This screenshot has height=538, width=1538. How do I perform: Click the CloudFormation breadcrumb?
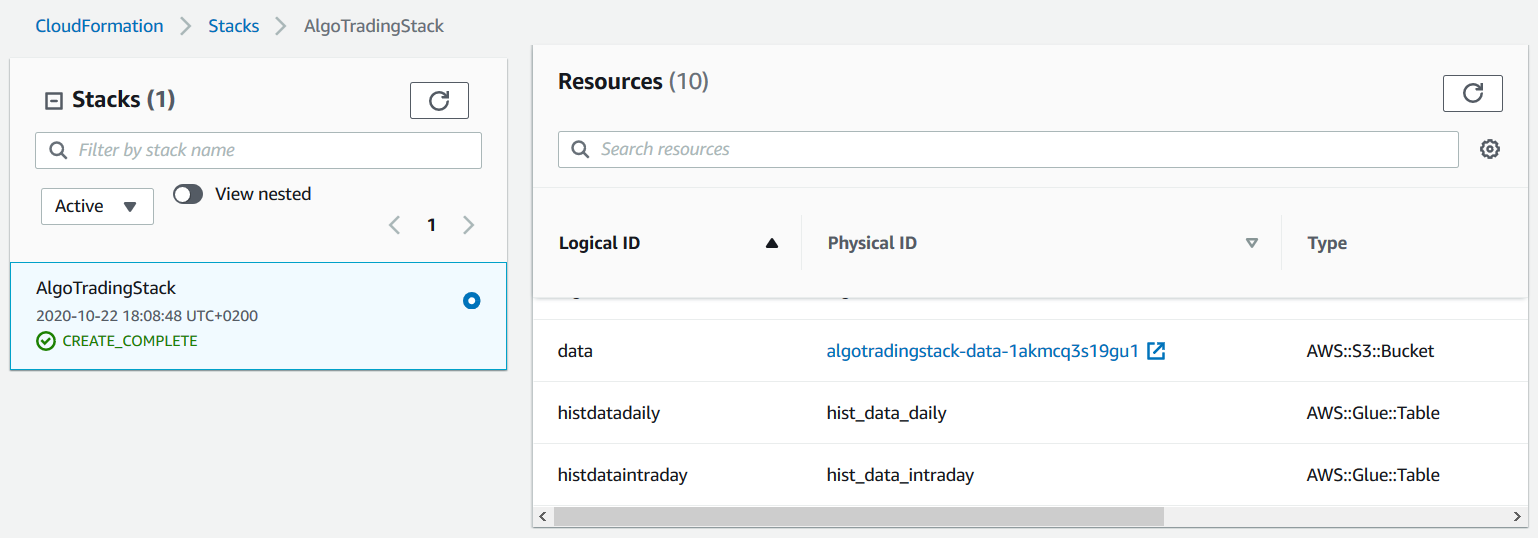pyautogui.click(x=99, y=26)
